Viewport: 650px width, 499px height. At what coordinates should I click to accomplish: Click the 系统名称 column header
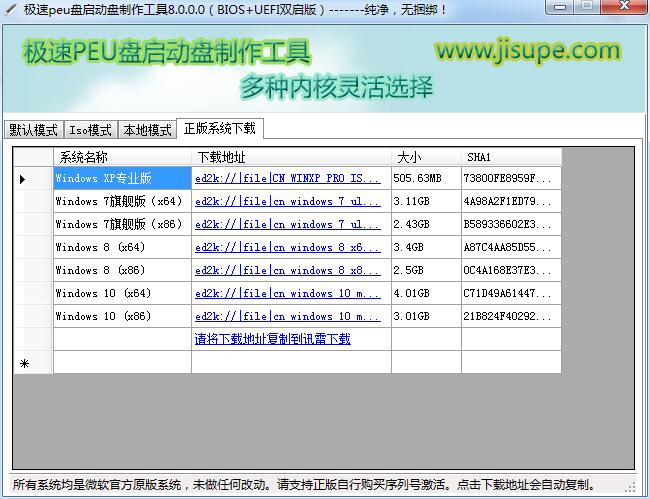(x=122, y=157)
